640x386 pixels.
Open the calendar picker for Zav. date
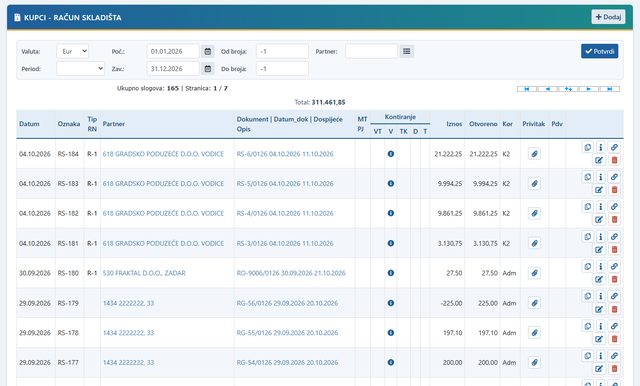208,69
